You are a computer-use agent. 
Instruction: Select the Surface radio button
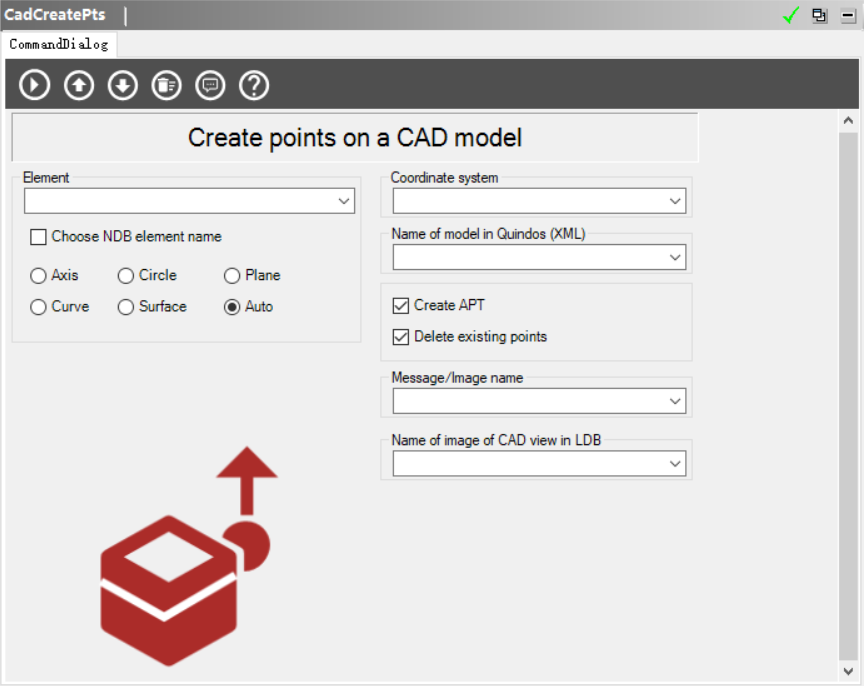pos(126,307)
